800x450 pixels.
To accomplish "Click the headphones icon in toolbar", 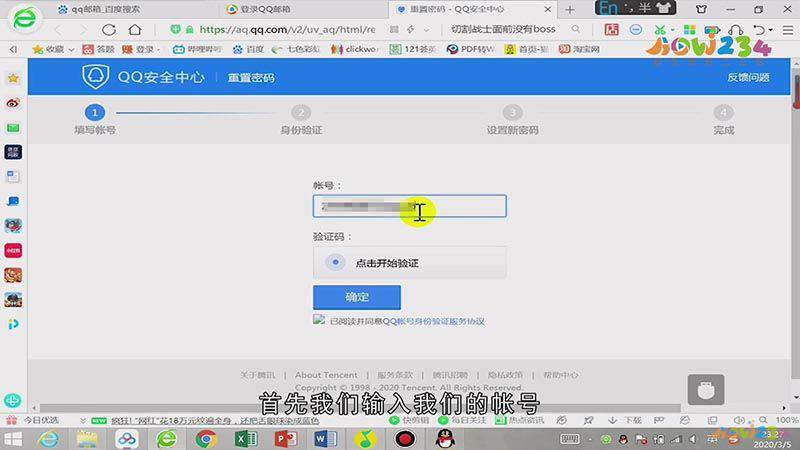I will click(736, 30).
